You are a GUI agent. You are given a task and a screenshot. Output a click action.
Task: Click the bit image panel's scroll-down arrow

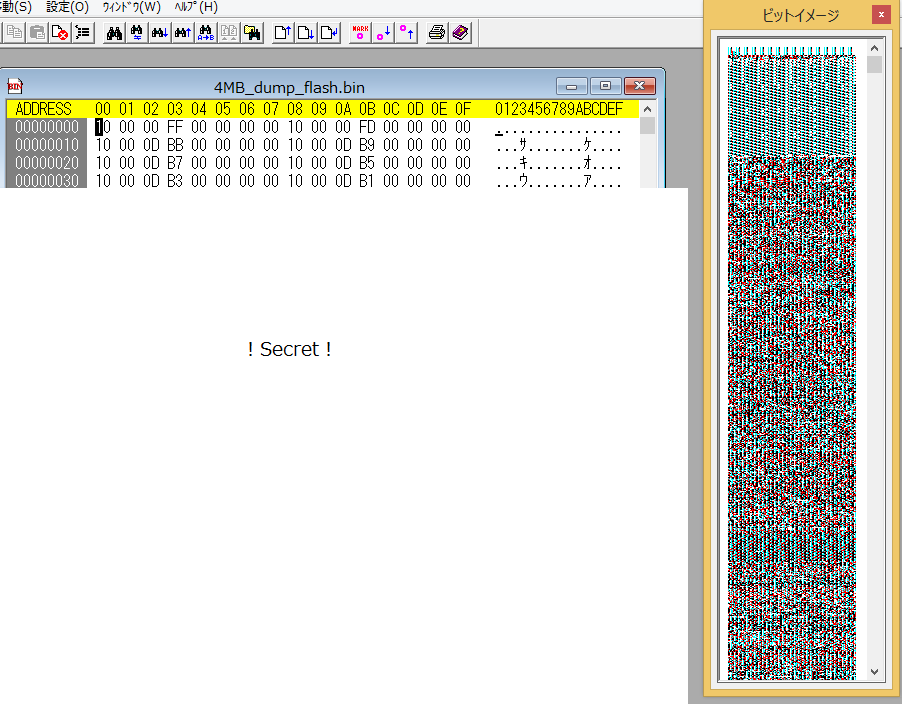point(875,672)
